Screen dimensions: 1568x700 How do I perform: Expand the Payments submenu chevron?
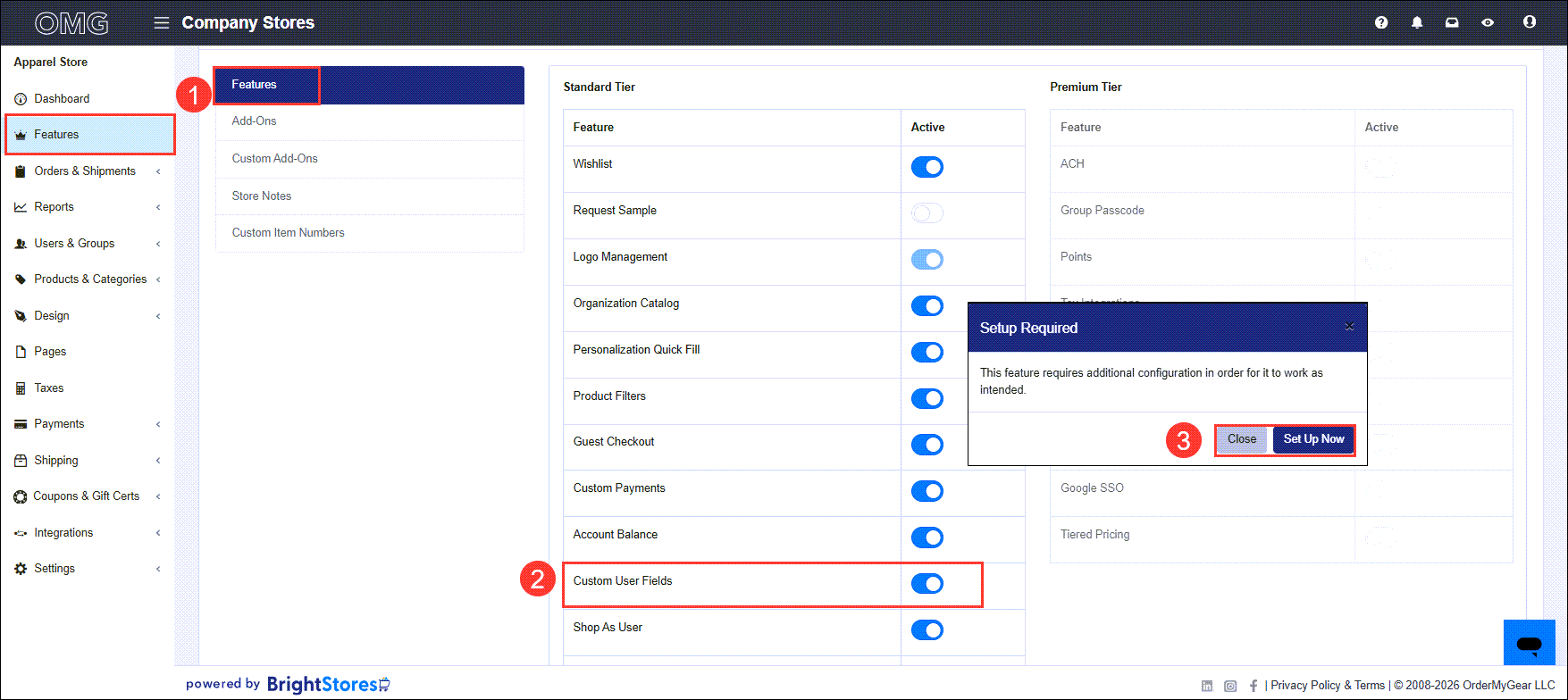pyautogui.click(x=158, y=424)
